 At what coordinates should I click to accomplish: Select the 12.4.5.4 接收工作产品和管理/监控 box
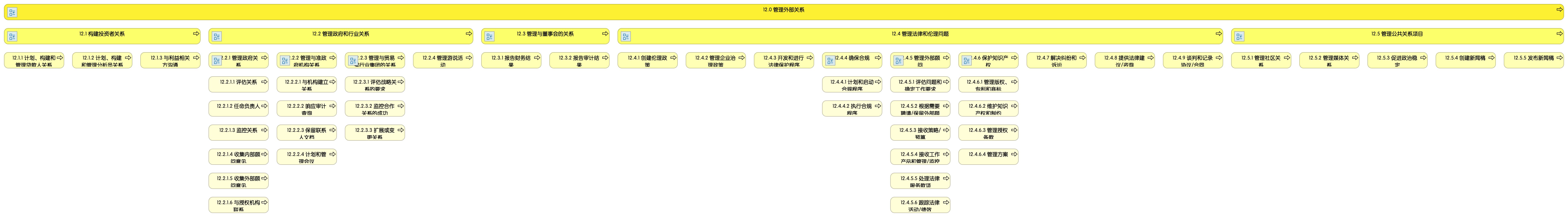(920, 157)
